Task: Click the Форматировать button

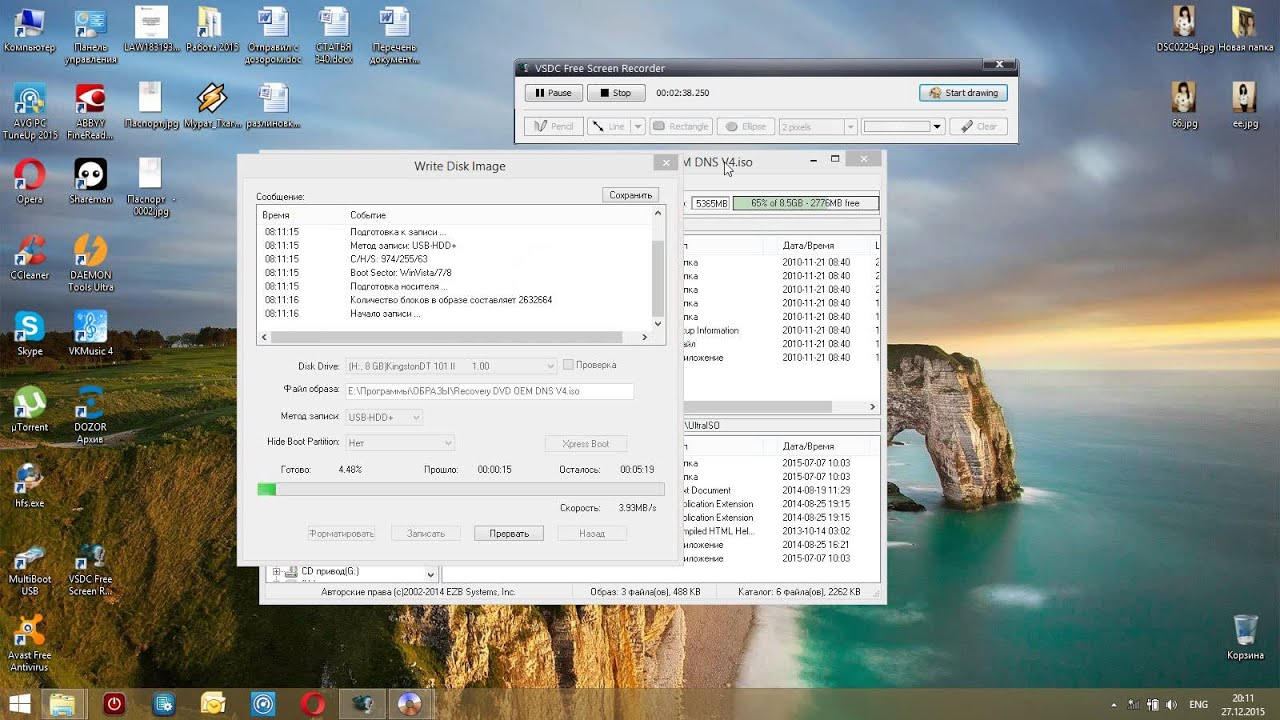Action: pos(342,534)
